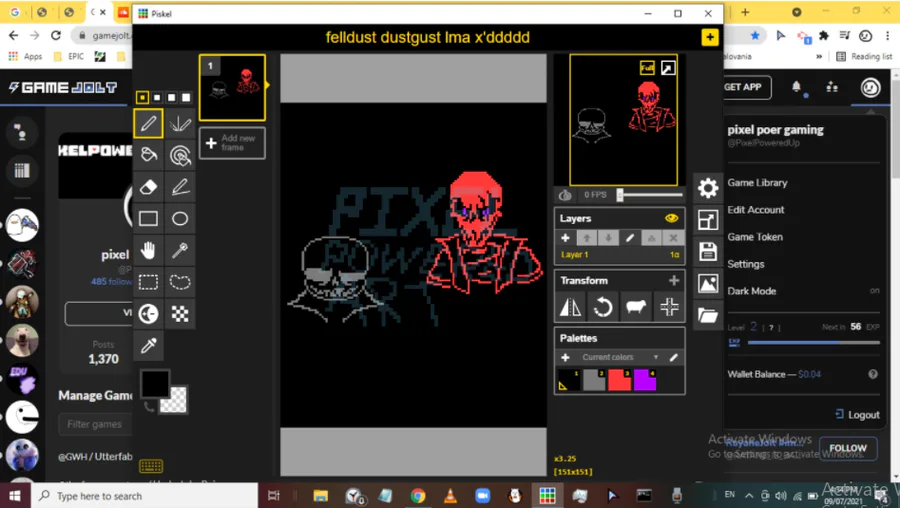Screen dimensions: 900x508
Task: Toggle onion skin in preview panel
Action: 565,195
